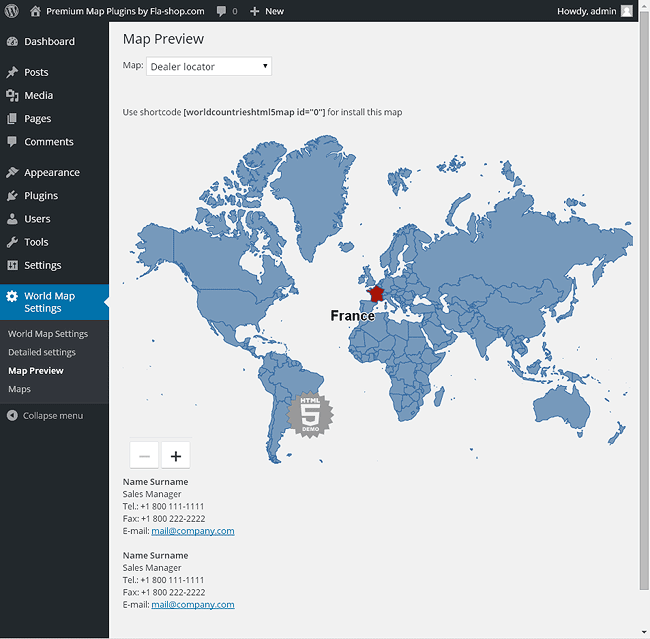This screenshot has width=650, height=639.
Task: Select Map Preview submenu link
Action: [36, 371]
